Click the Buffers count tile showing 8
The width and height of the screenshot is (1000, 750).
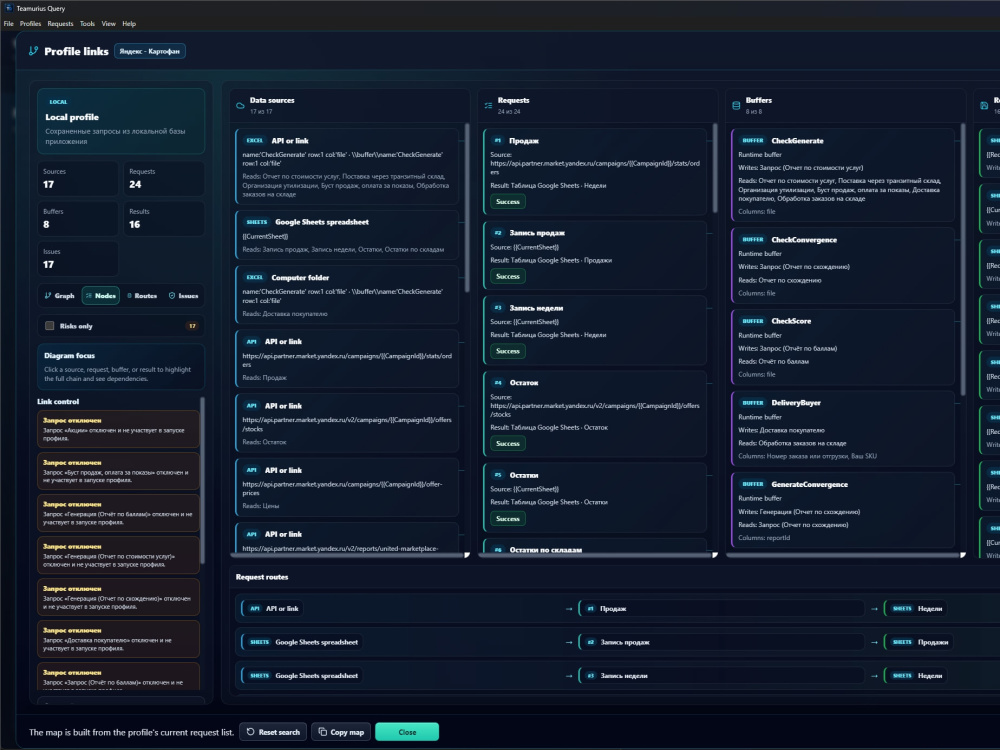pyautogui.click(x=78, y=219)
